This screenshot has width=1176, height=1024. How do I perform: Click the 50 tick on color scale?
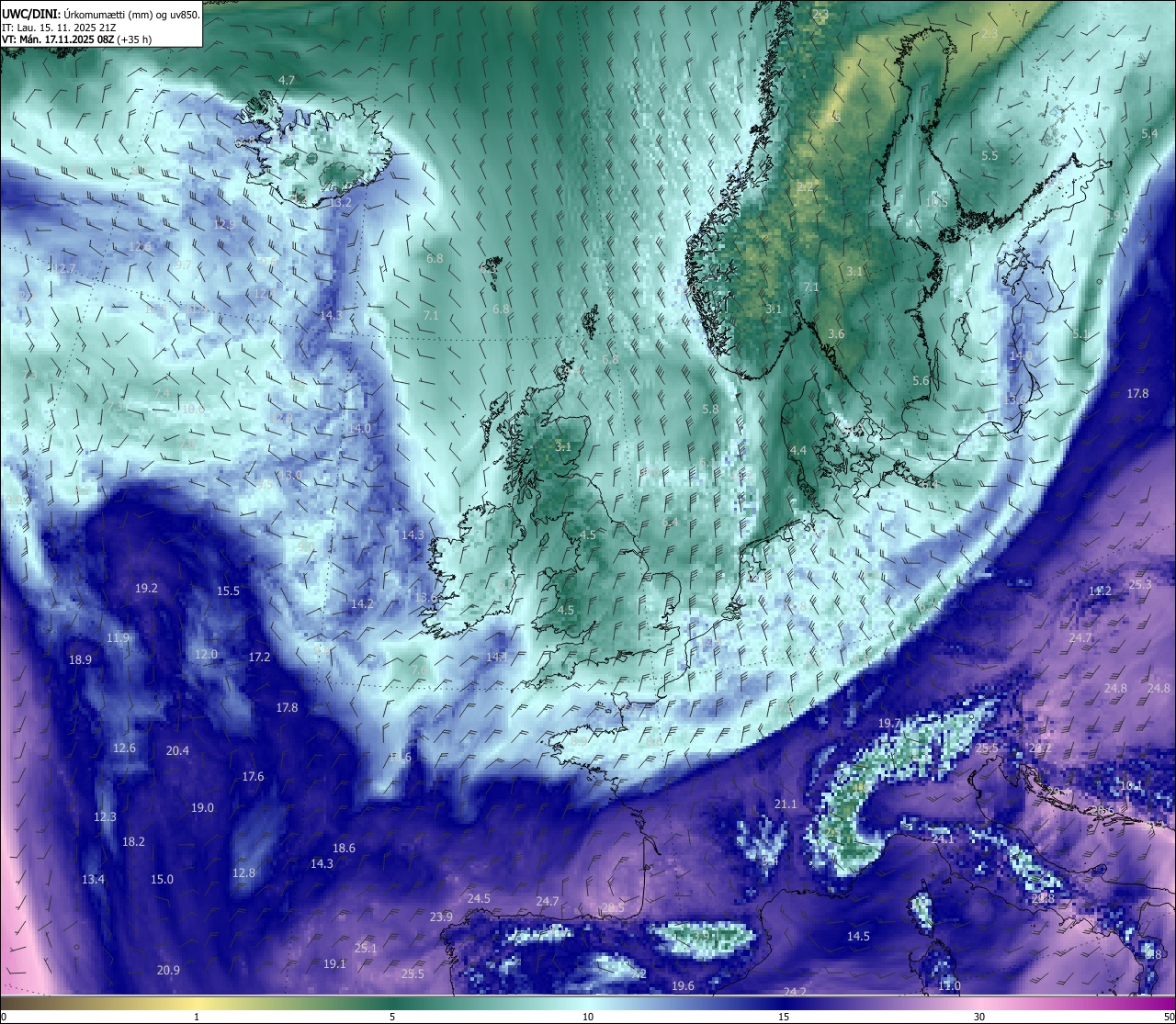(x=1169, y=1017)
